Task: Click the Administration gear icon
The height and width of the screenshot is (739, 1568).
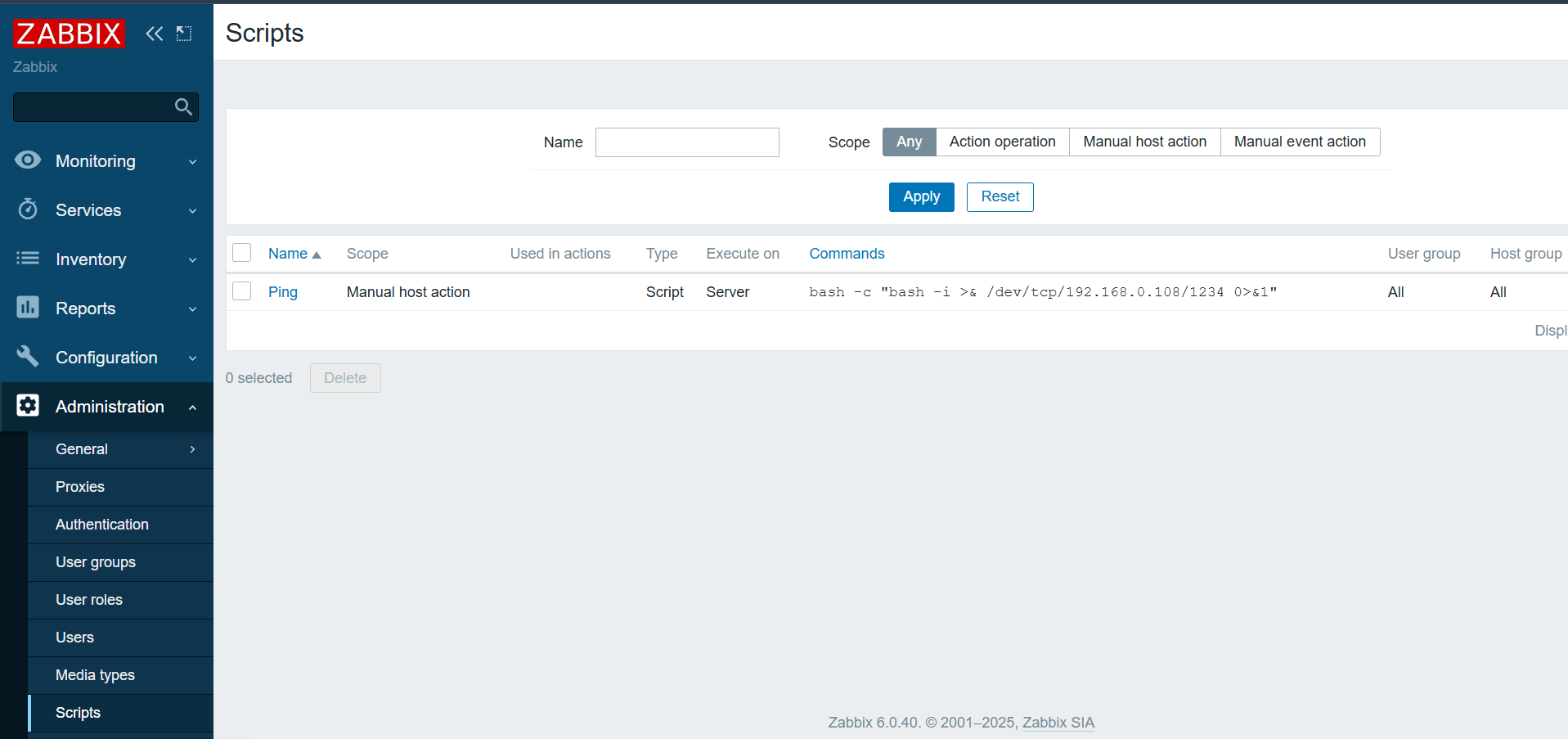Action: tap(28, 406)
